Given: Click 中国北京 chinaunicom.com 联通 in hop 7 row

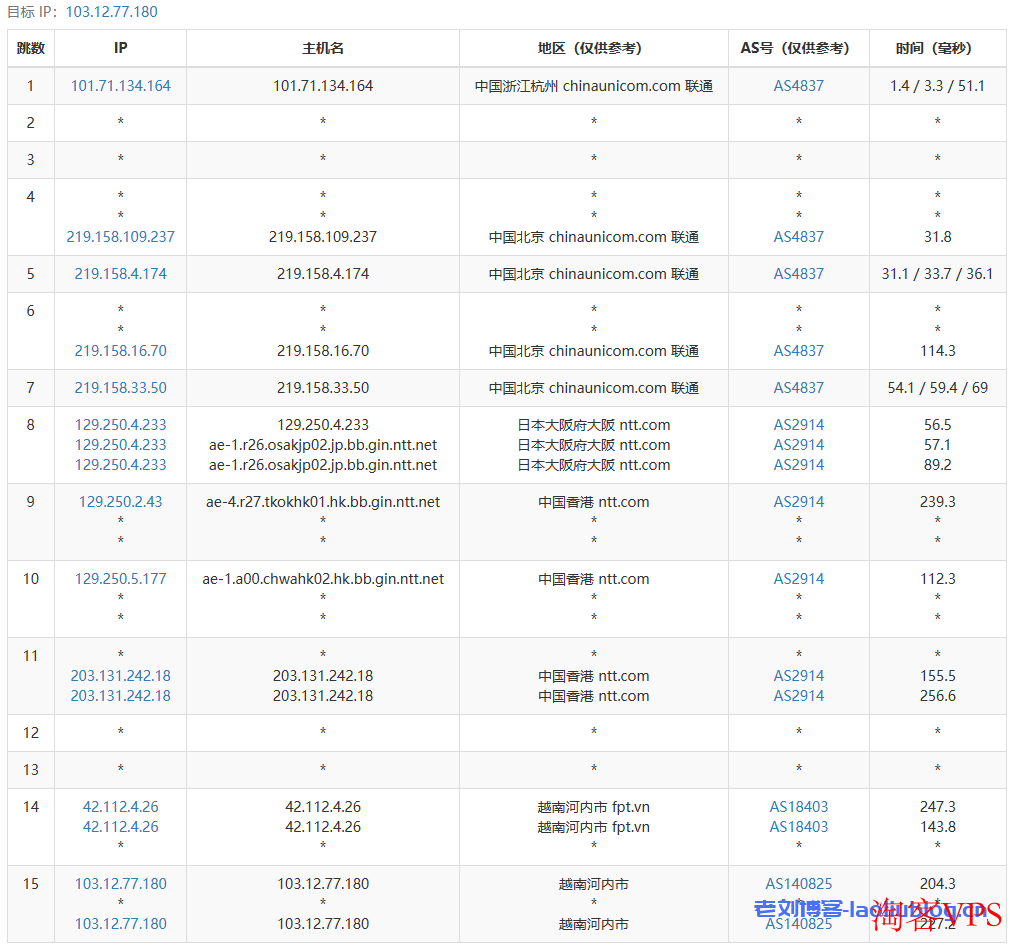Looking at the screenshot, I should point(594,388).
